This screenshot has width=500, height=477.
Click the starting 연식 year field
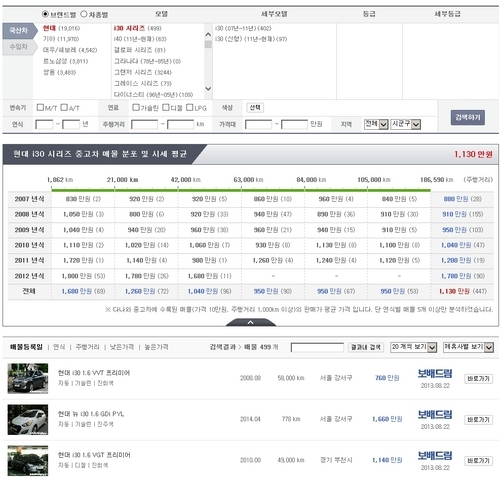44,124
